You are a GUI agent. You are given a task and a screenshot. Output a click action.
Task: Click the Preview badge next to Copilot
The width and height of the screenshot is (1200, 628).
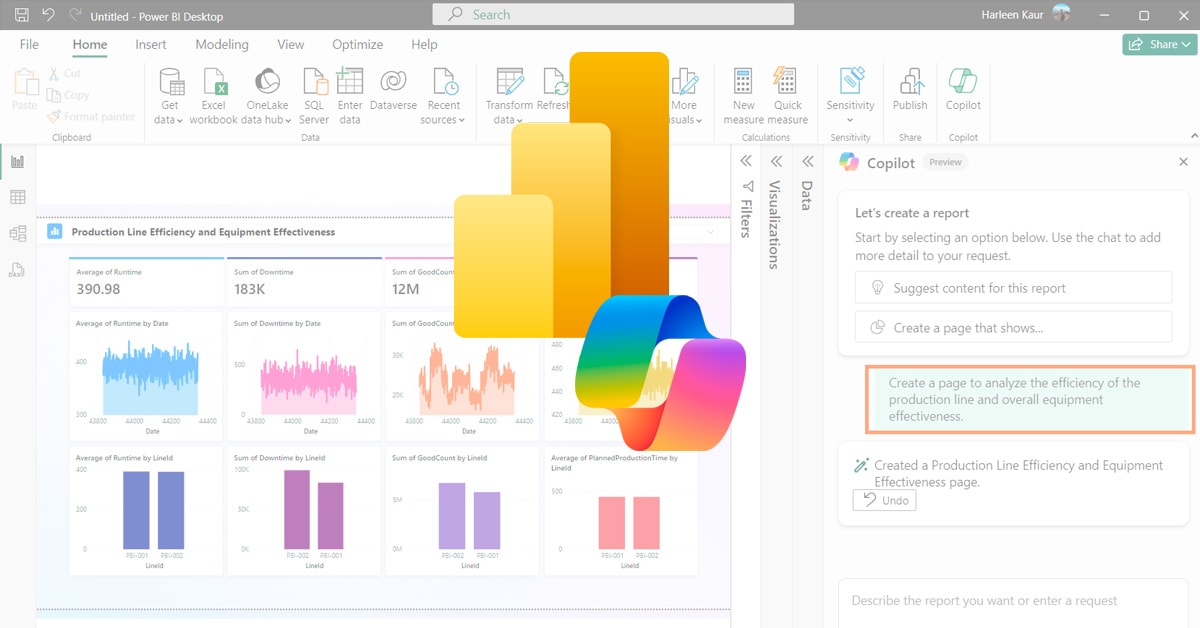click(x=945, y=162)
